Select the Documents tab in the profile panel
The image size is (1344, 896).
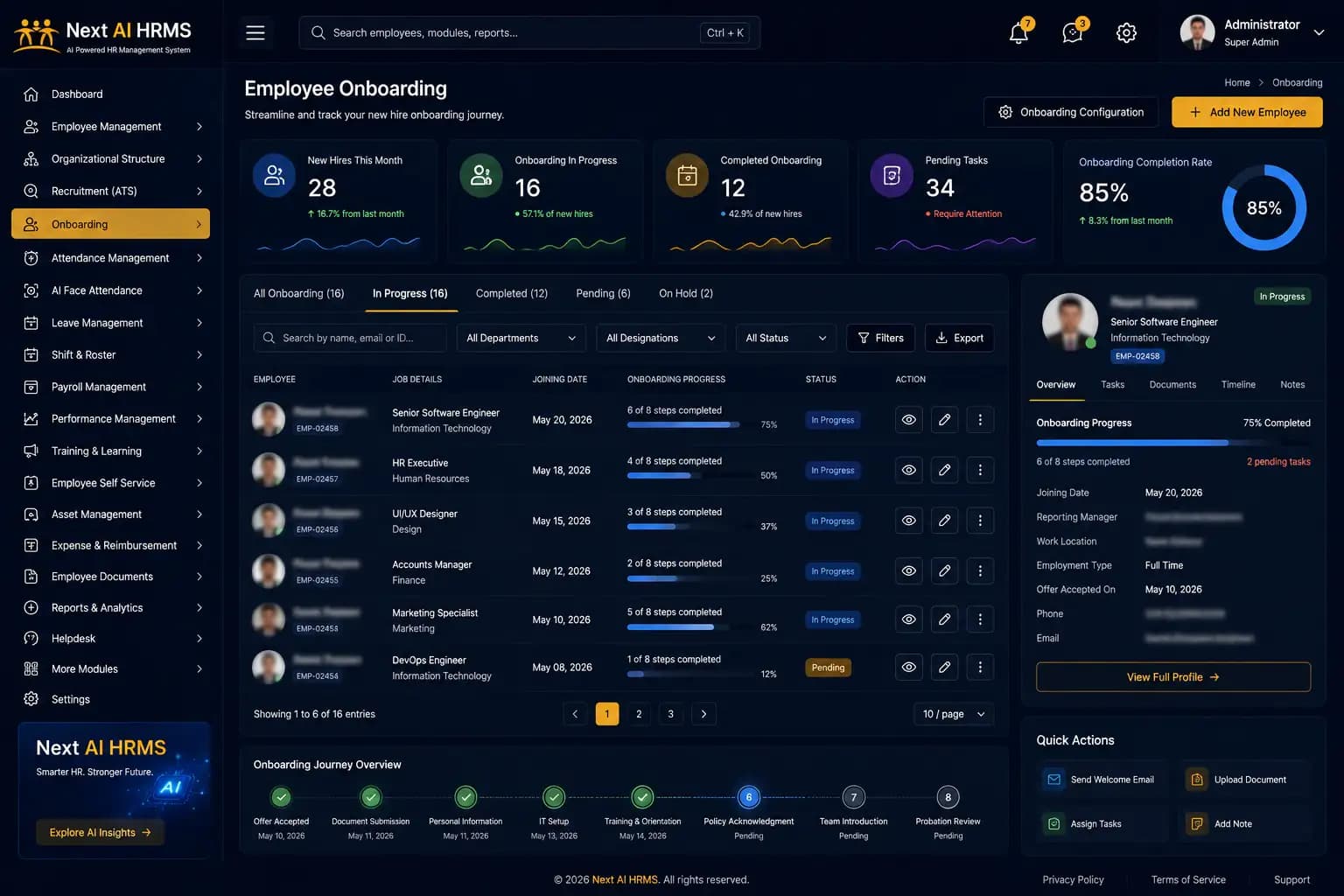[x=1172, y=385]
